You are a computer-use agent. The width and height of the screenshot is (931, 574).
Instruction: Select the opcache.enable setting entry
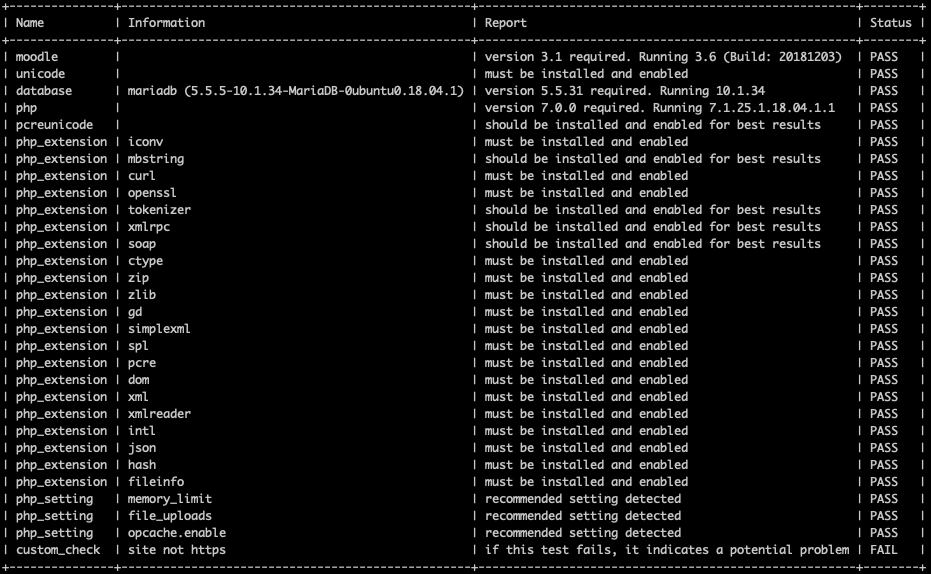(x=177, y=532)
